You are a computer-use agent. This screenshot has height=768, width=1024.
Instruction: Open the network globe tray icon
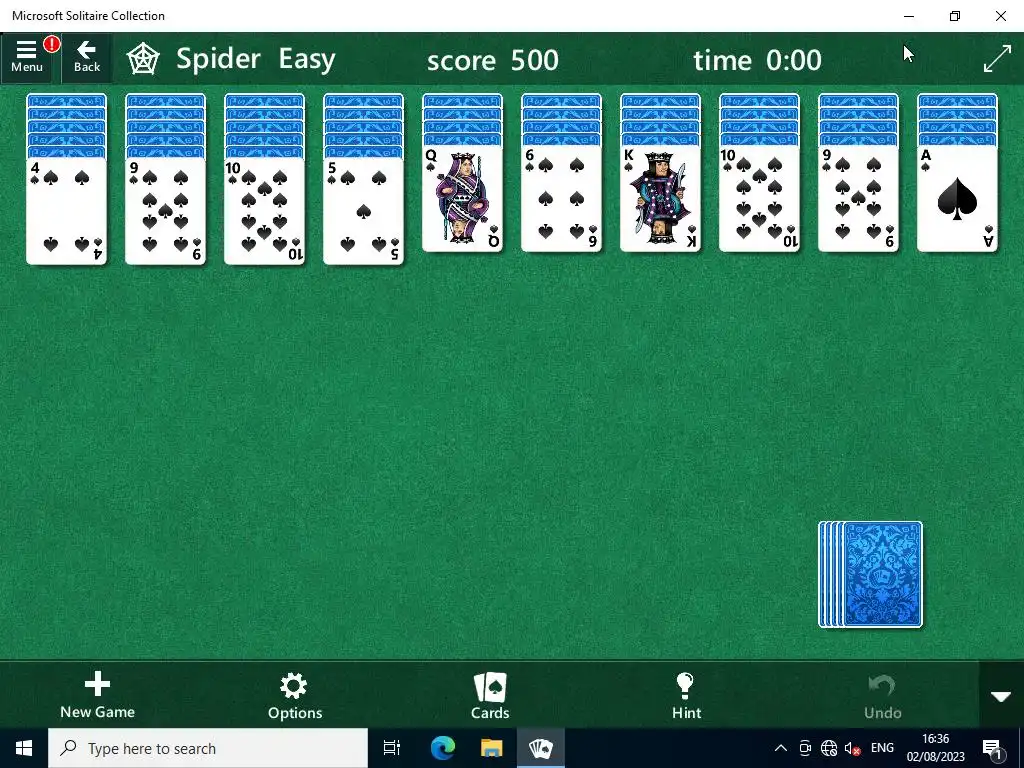click(x=829, y=748)
